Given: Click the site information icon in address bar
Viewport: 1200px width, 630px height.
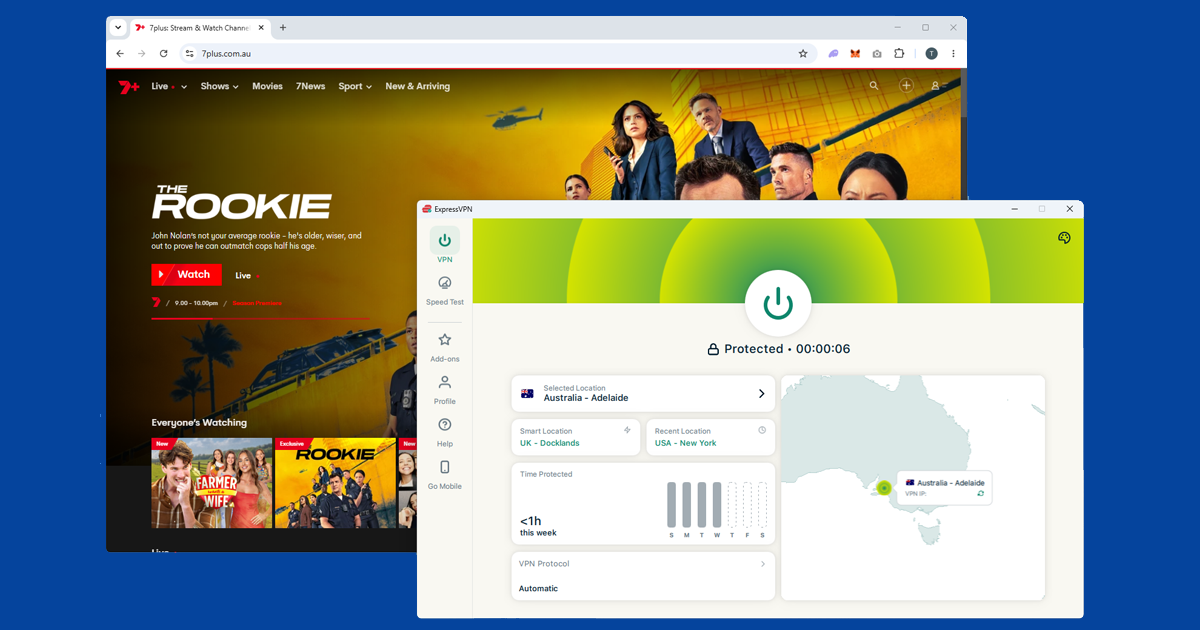Looking at the screenshot, I should click(x=189, y=54).
